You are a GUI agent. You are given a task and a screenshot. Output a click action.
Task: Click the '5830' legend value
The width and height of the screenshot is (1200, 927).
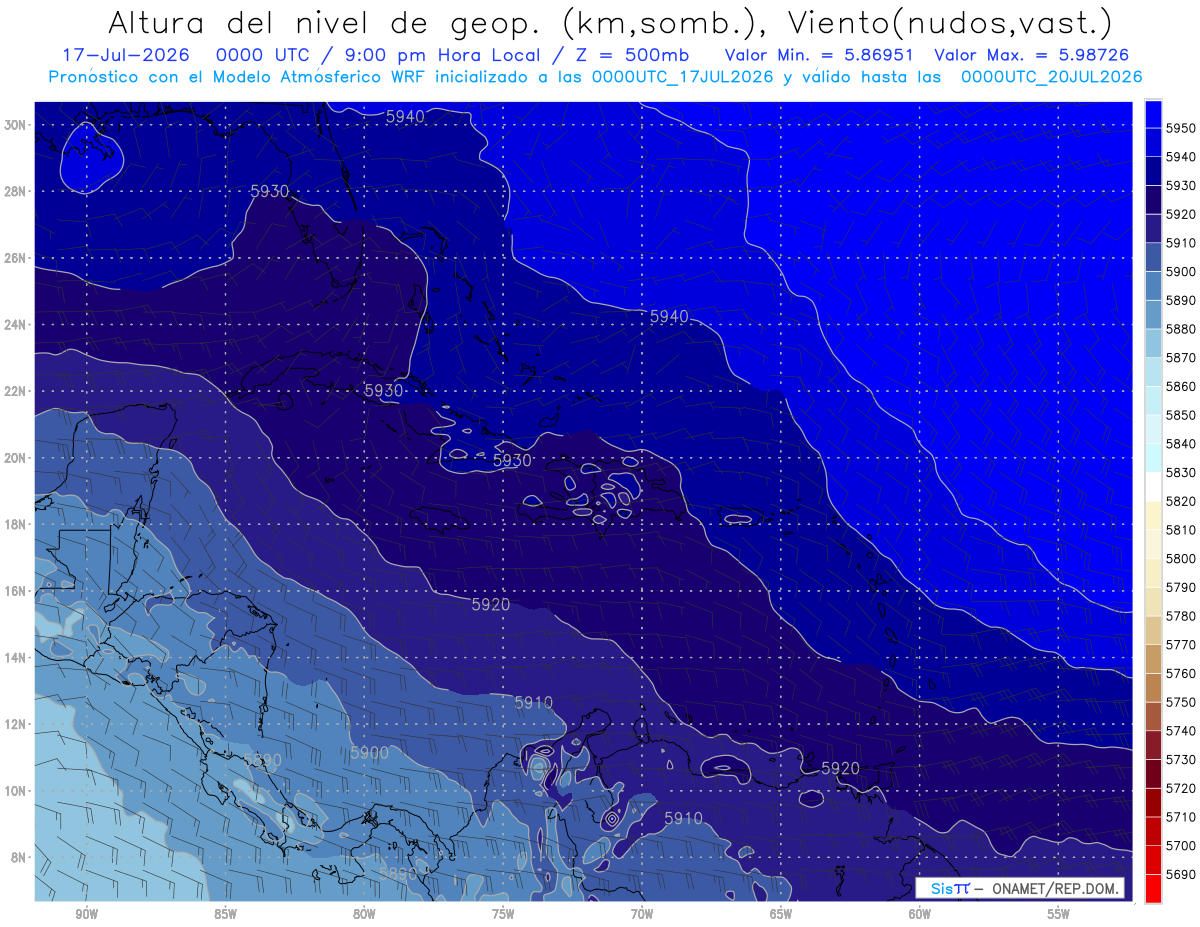coord(1180,473)
